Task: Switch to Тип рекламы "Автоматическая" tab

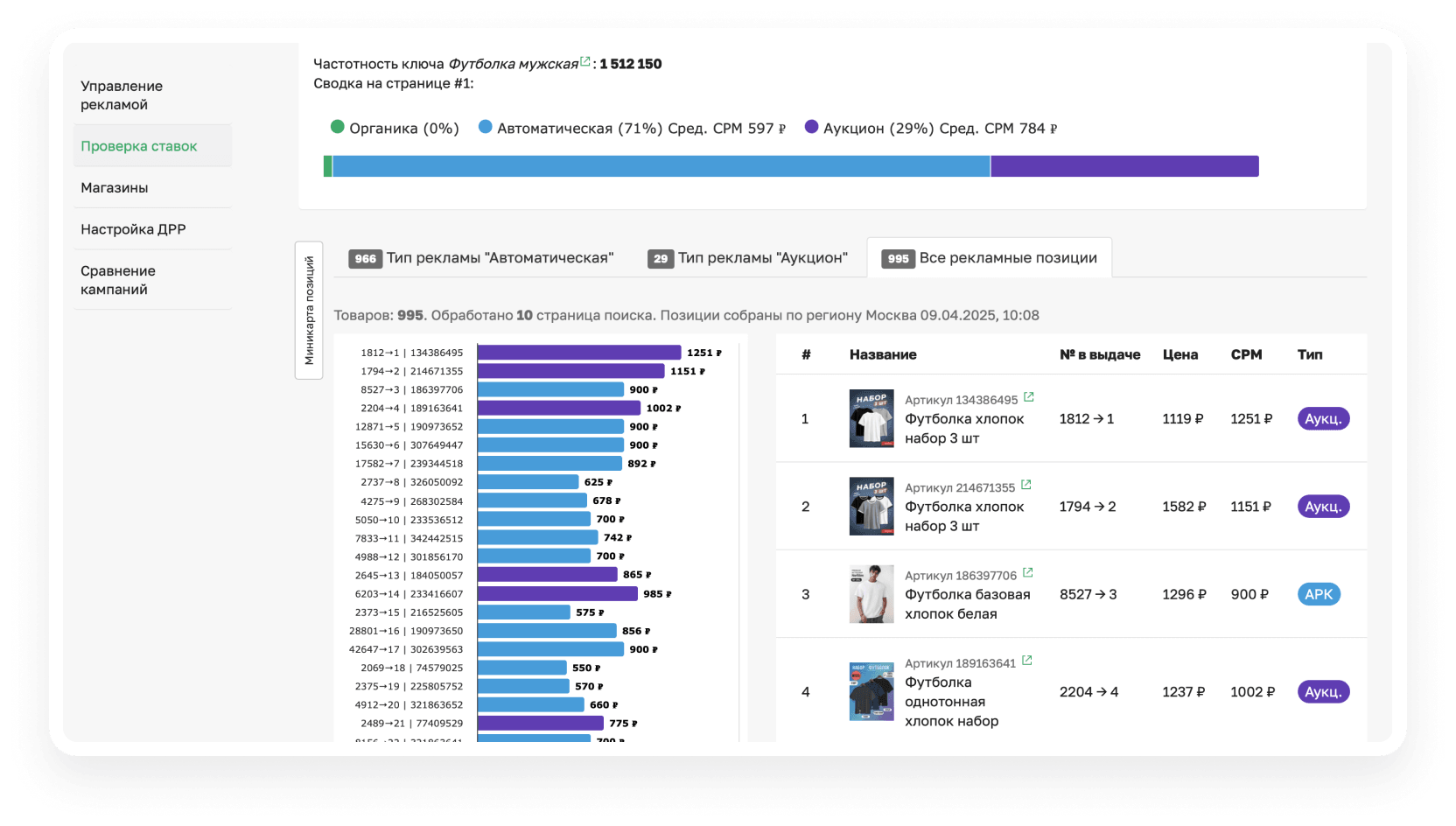Action: click(x=482, y=258)
